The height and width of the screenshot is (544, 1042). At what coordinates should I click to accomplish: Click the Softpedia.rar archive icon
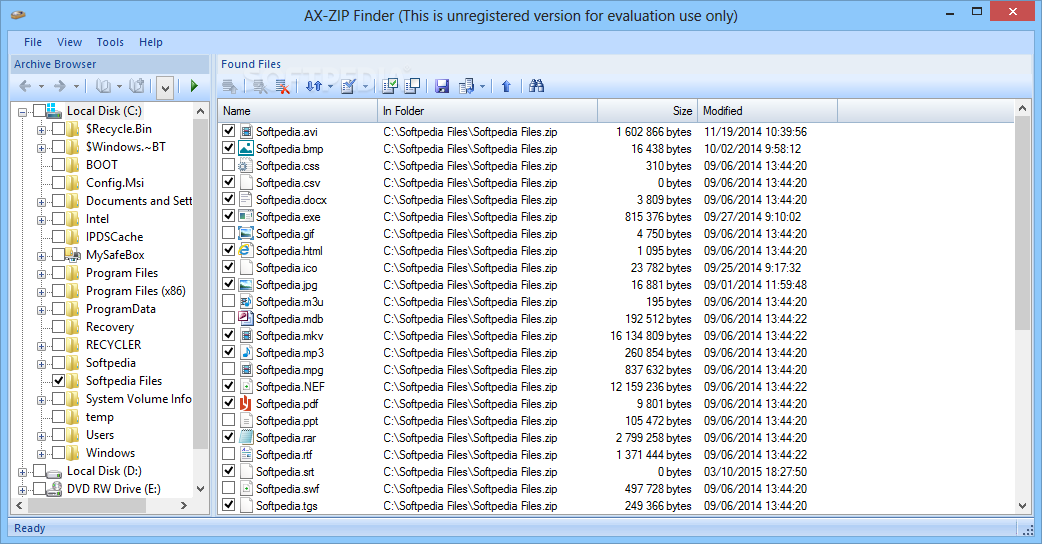(246, 437)
